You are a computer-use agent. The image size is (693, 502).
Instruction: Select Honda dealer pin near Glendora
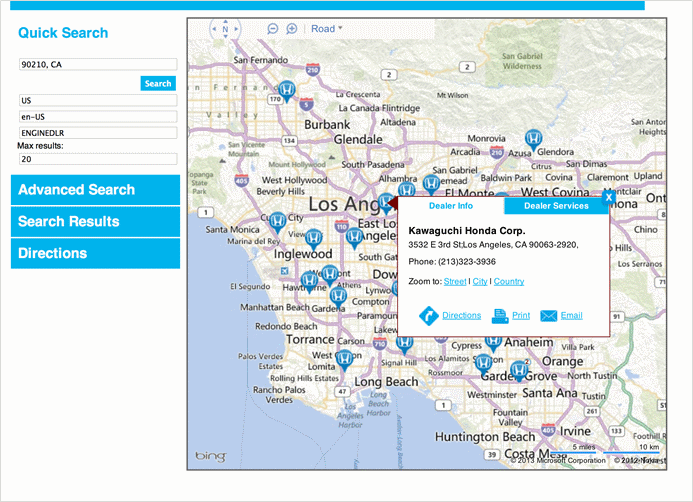[534, 139]
